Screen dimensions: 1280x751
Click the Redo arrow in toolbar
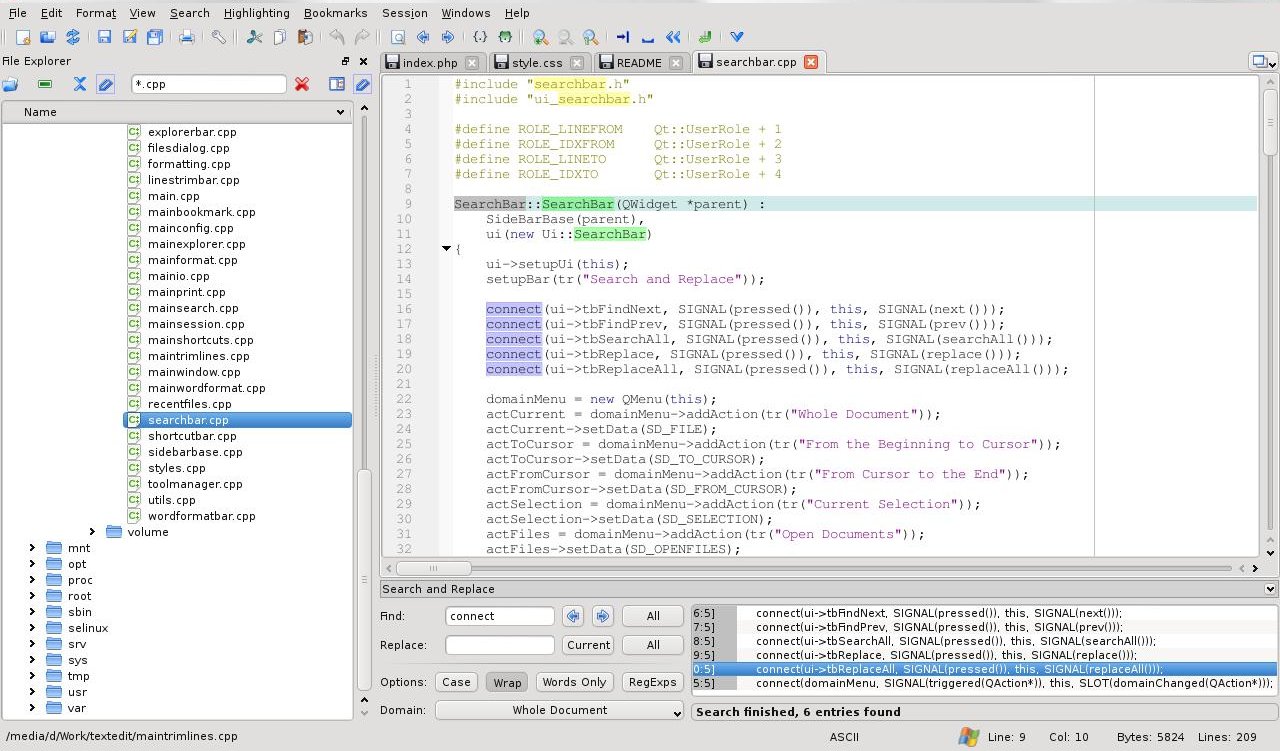tap(362, 37)
